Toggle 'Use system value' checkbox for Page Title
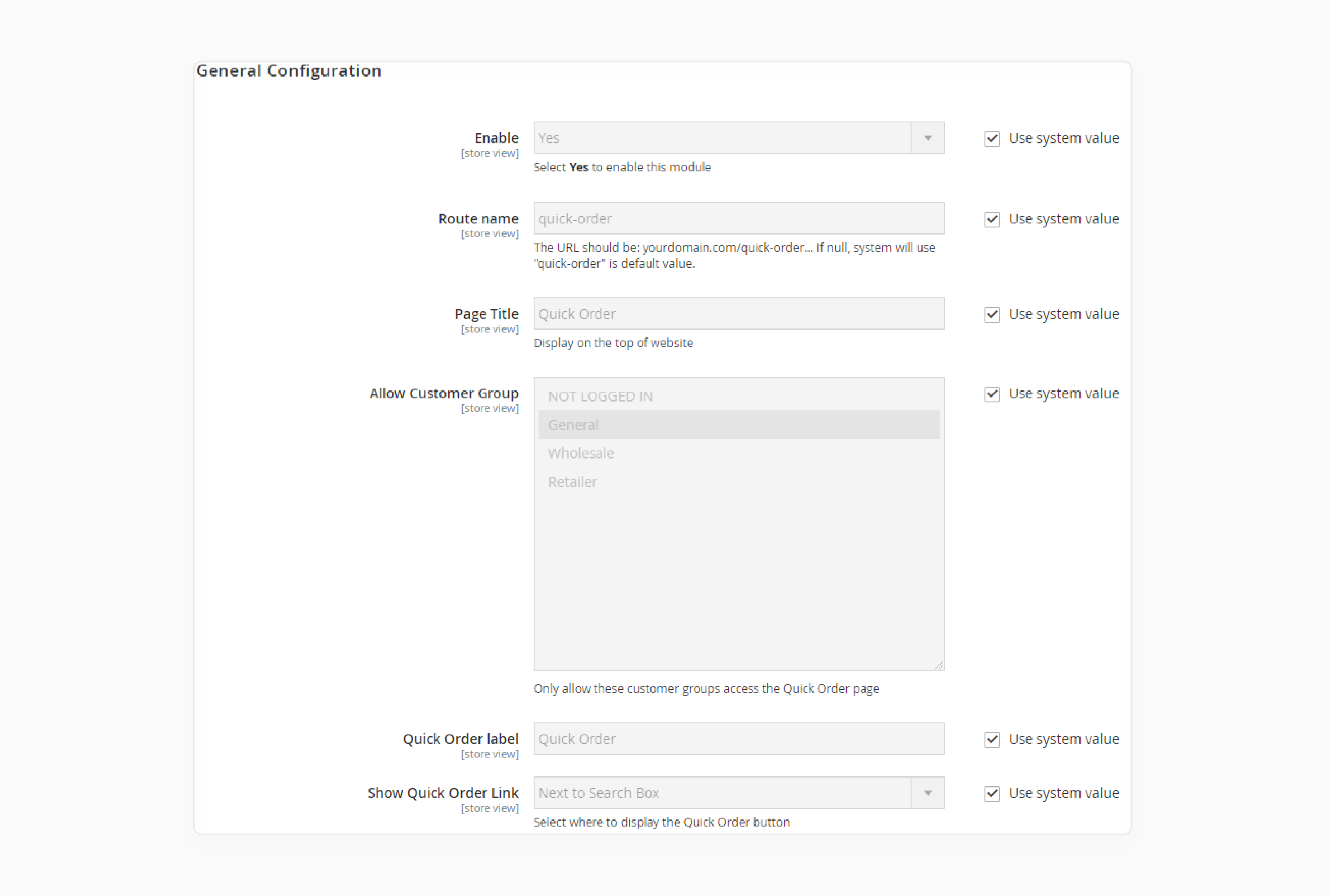The height and width of the screenshot is (896, 1329). (x=990, y=313)
